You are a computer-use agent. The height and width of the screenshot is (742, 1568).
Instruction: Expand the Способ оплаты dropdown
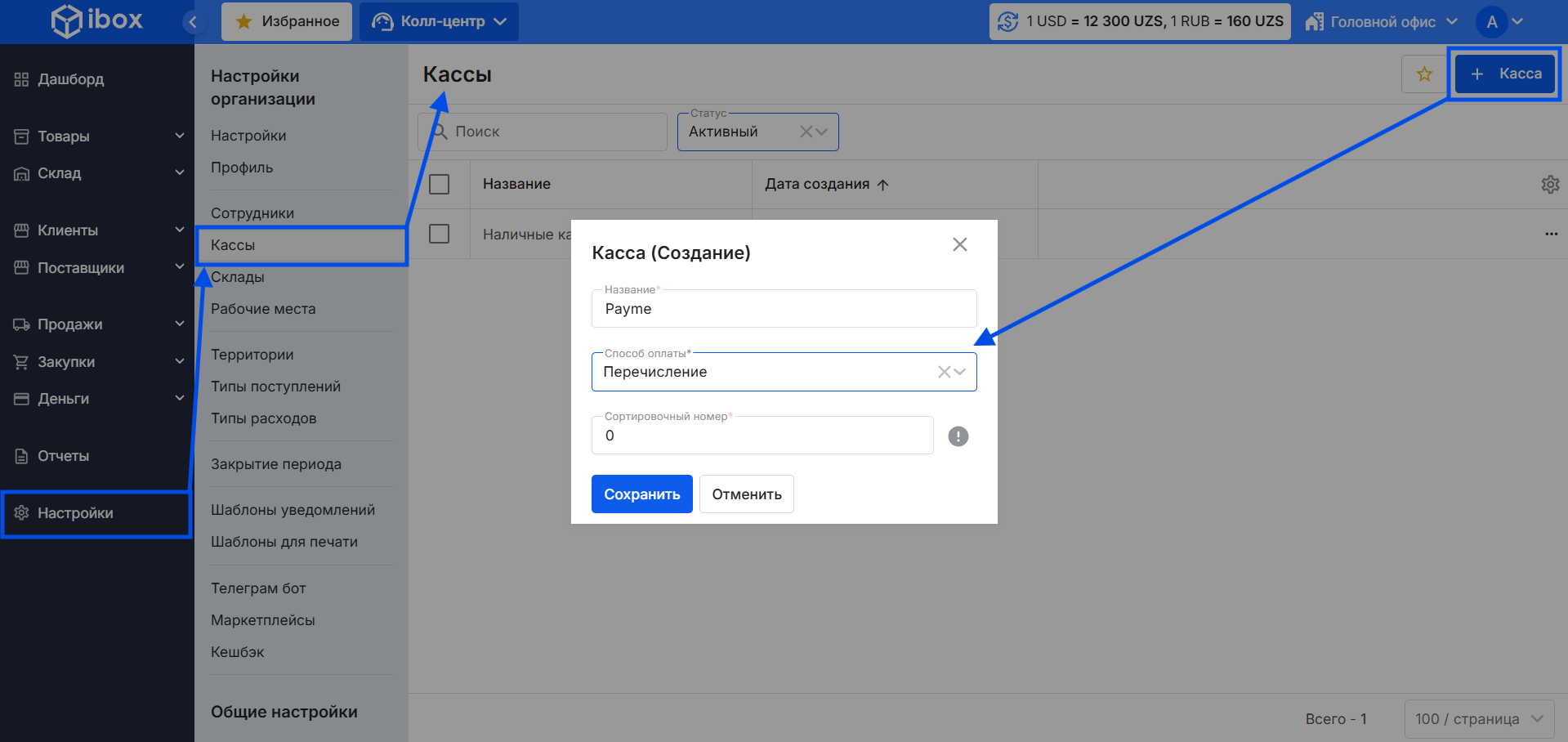click(x=961, y=372)
